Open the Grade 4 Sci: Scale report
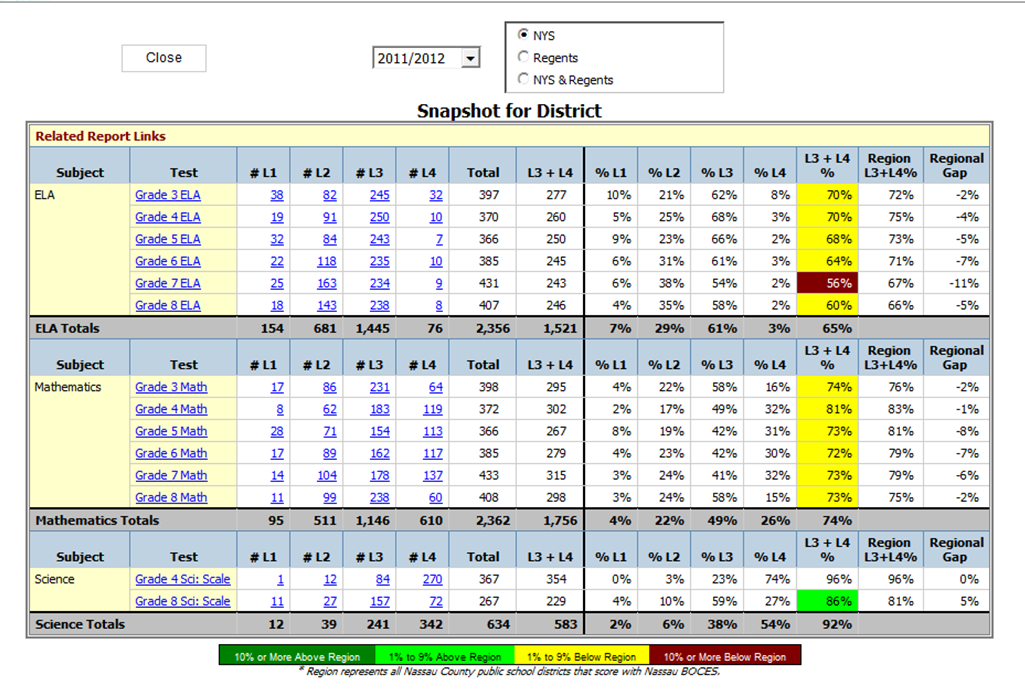Viewport: 1025px width, 698px height. point(183,579)
